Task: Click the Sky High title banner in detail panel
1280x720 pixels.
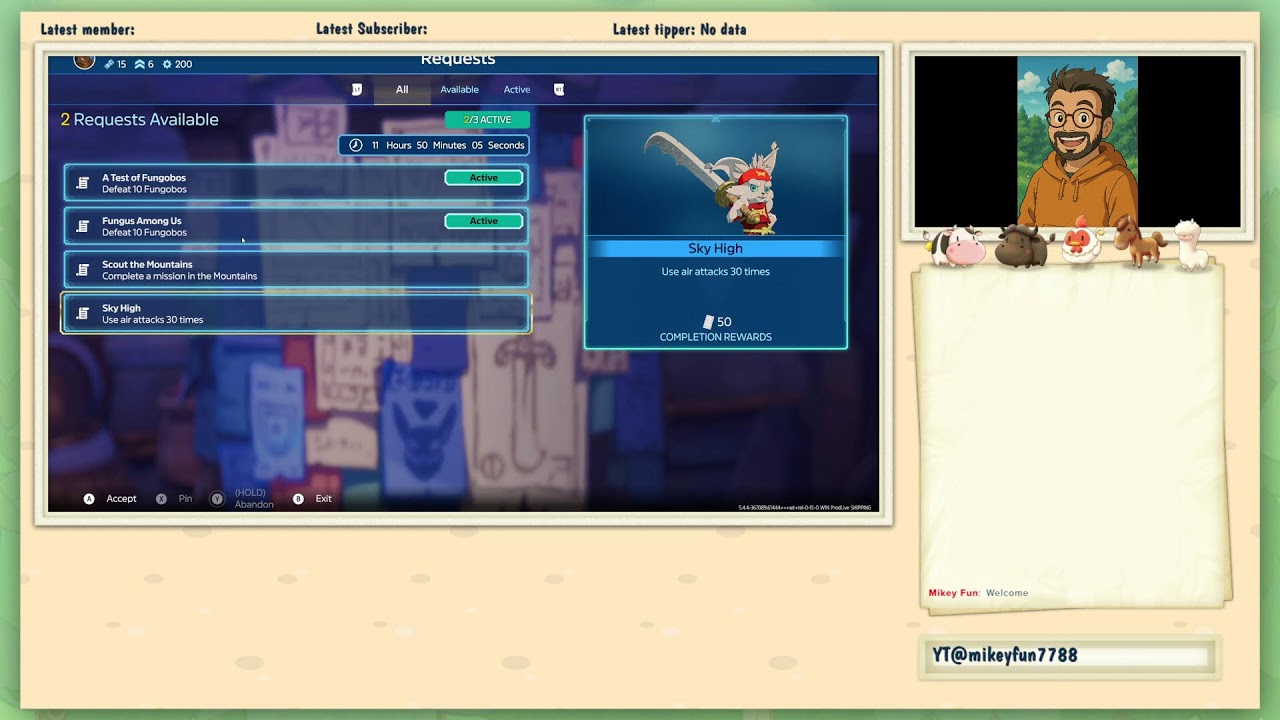Action: pos(716,248)
